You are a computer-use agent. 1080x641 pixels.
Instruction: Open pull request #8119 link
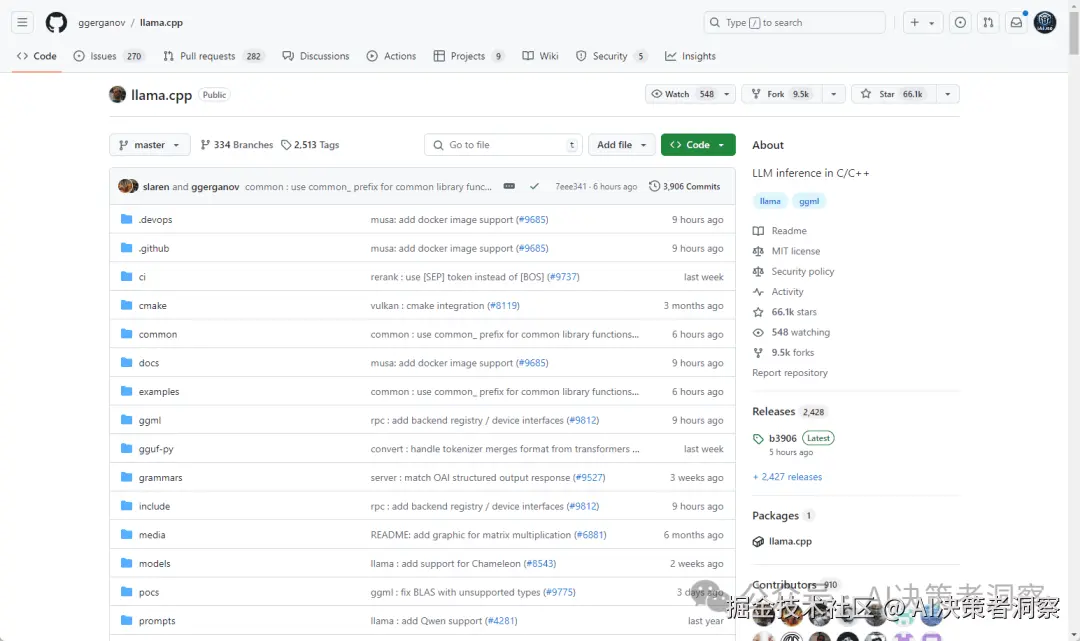pyautogui.click(x=503, y=306)
